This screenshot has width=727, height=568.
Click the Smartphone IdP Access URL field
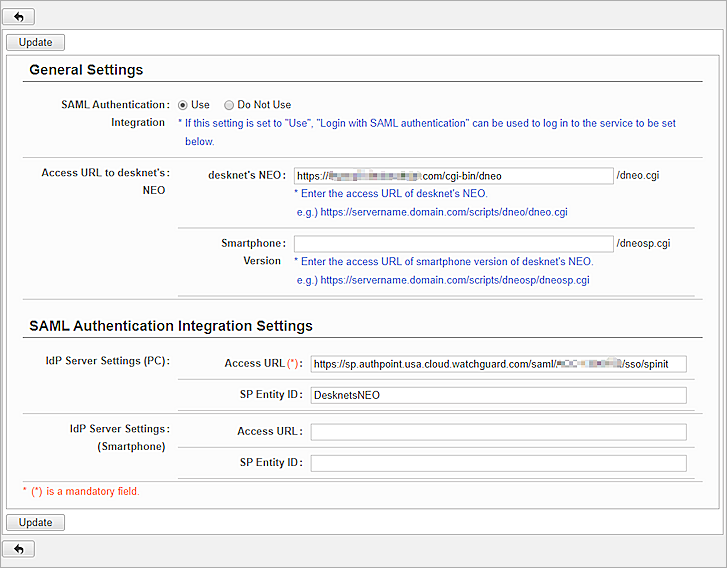pyautogui.click(x=498, y=432)
